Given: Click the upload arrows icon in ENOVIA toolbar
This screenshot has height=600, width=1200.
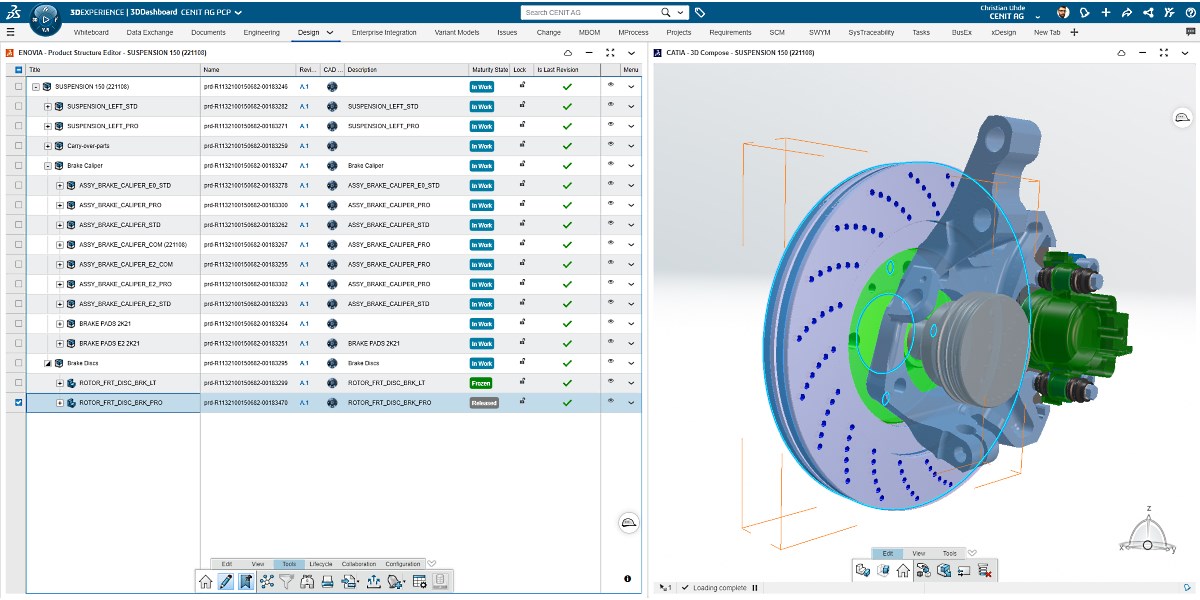Looking at the screenshot, I should pos(374,581).
